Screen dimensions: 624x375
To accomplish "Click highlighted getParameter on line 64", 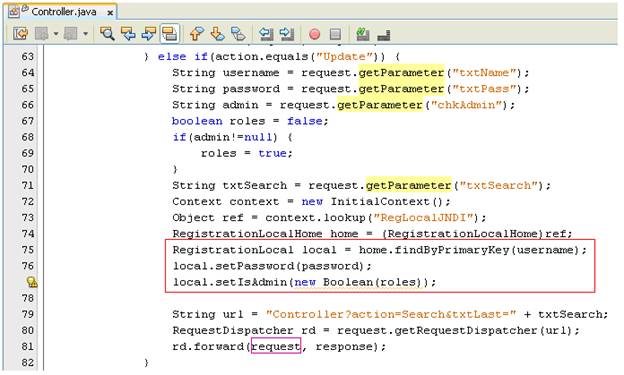I will point(401,73).
